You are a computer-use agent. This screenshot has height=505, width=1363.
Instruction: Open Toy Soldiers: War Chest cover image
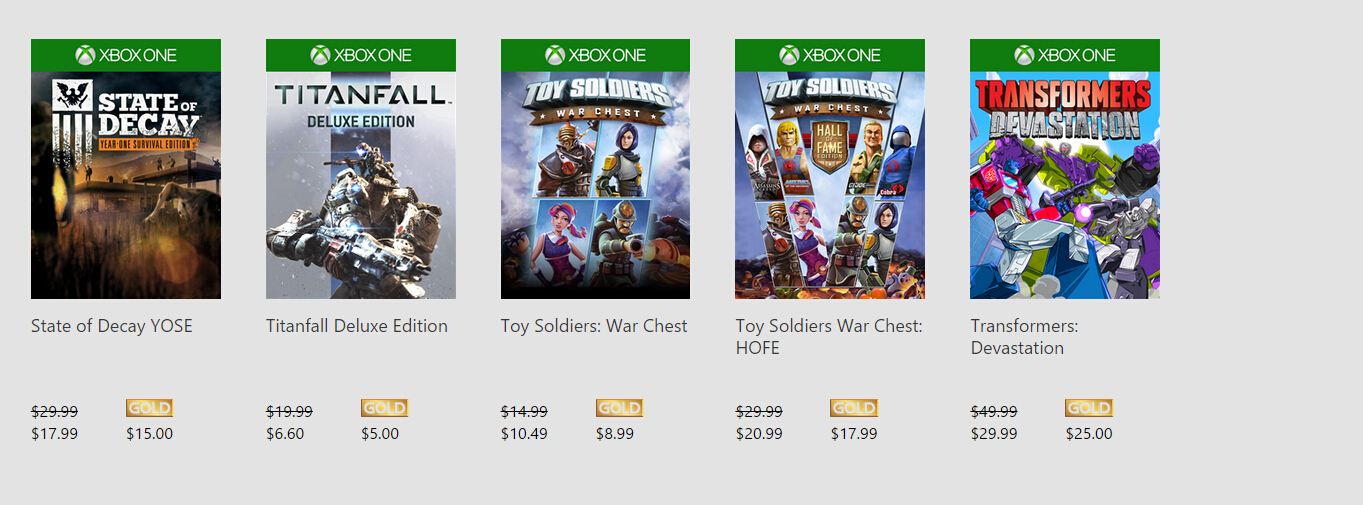pos(595,185)
